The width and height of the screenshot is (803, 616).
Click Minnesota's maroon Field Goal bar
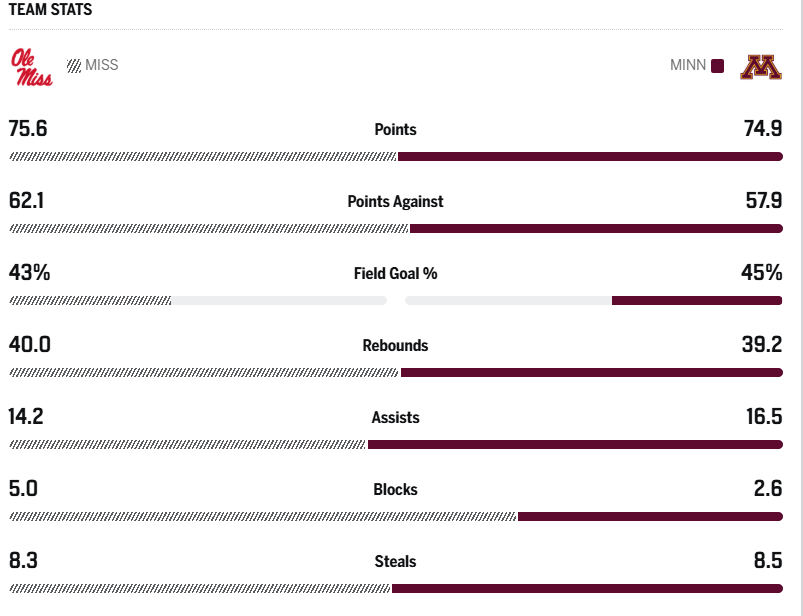tap(697, 300)
